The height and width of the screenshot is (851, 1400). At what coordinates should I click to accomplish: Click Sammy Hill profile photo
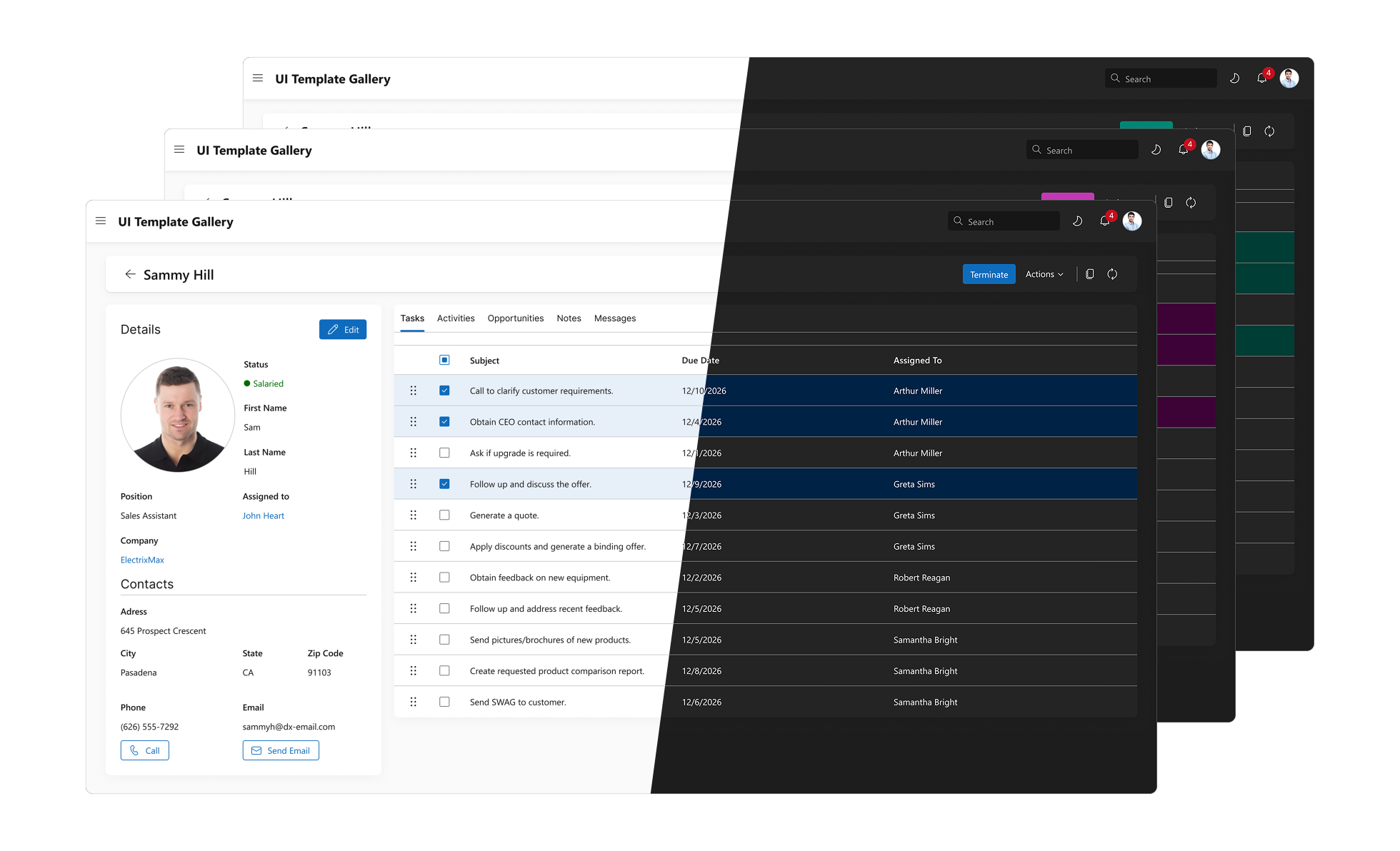[x=178, y=415]
